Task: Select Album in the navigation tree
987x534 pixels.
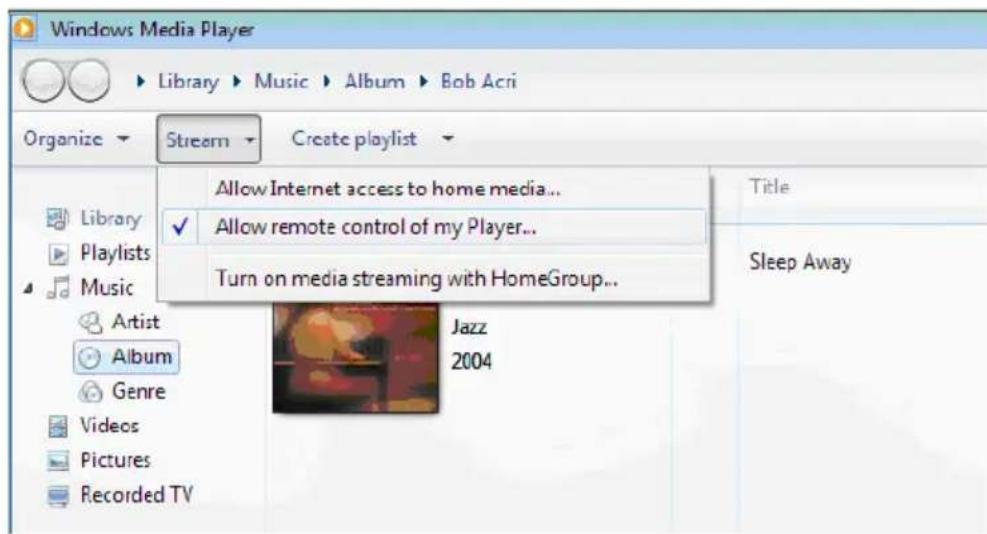Action: [142, 356]
